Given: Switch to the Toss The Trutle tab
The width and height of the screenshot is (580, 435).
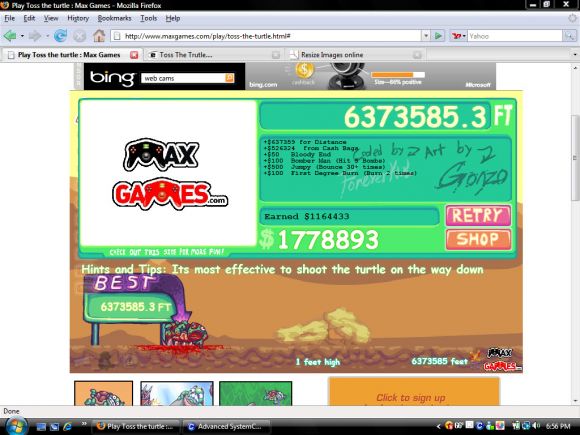Looking at the screenshot, I should (213, 55).
